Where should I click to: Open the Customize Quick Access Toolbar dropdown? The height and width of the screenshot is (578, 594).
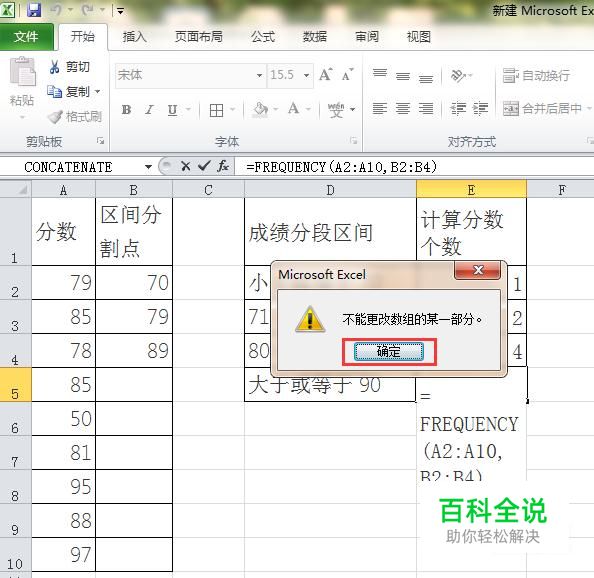point(120,11)
